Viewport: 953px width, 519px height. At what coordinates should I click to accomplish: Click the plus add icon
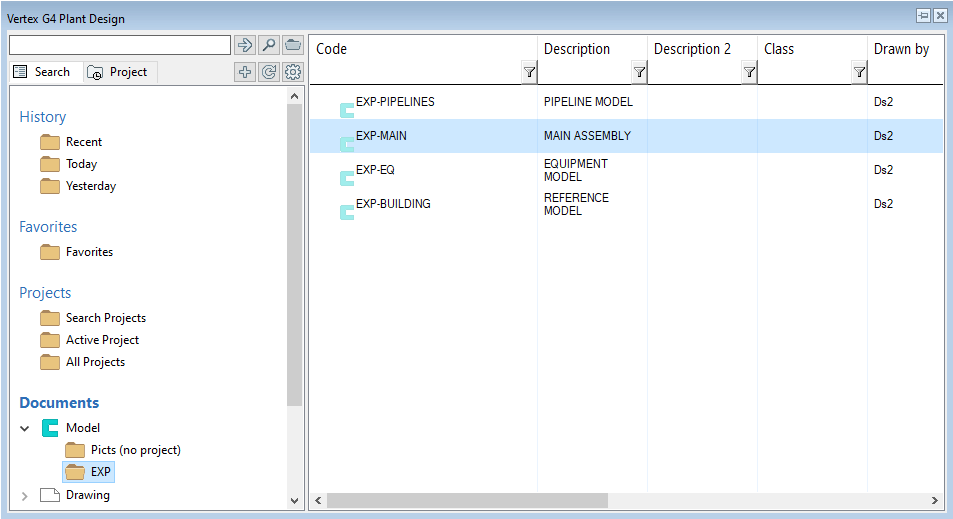tap(245, 72)
